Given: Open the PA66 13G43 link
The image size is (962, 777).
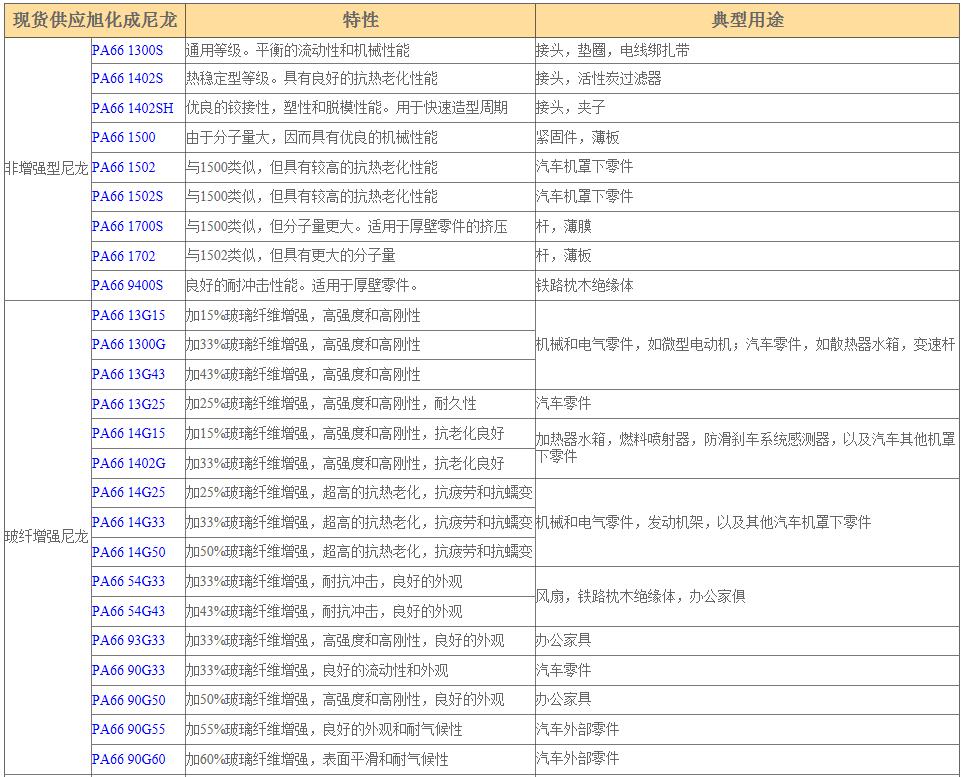Looking at the screenshot, I should [128, 374].
